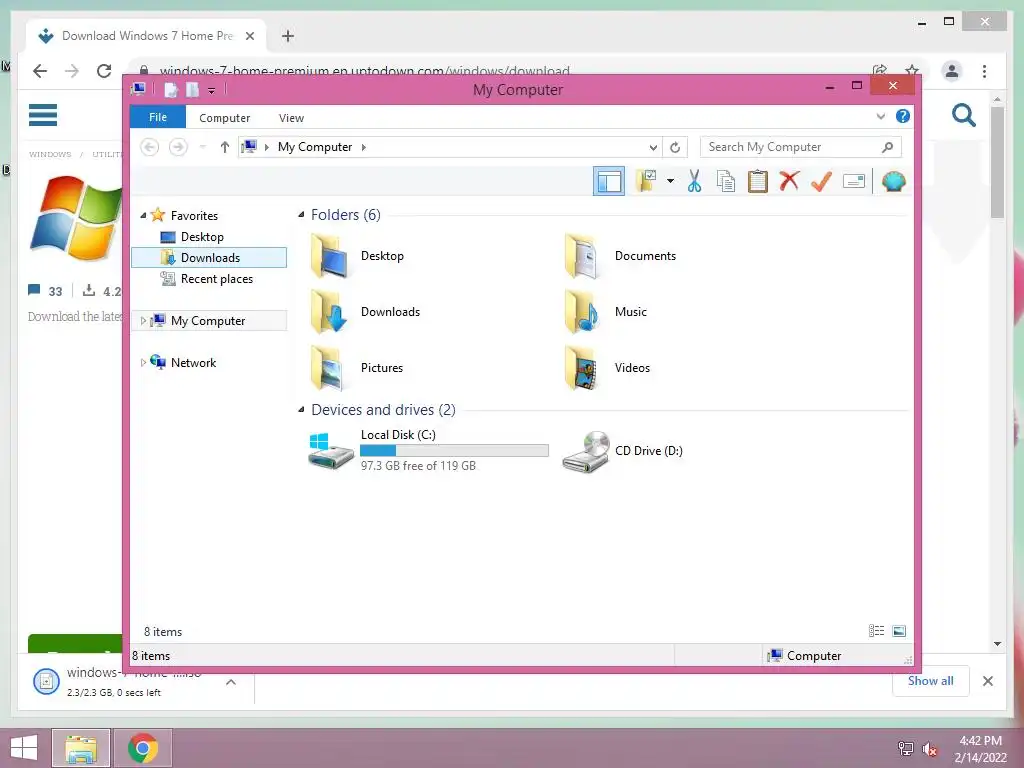
Task: Open the Chrome three-dot menu
Action: (984, 71)
